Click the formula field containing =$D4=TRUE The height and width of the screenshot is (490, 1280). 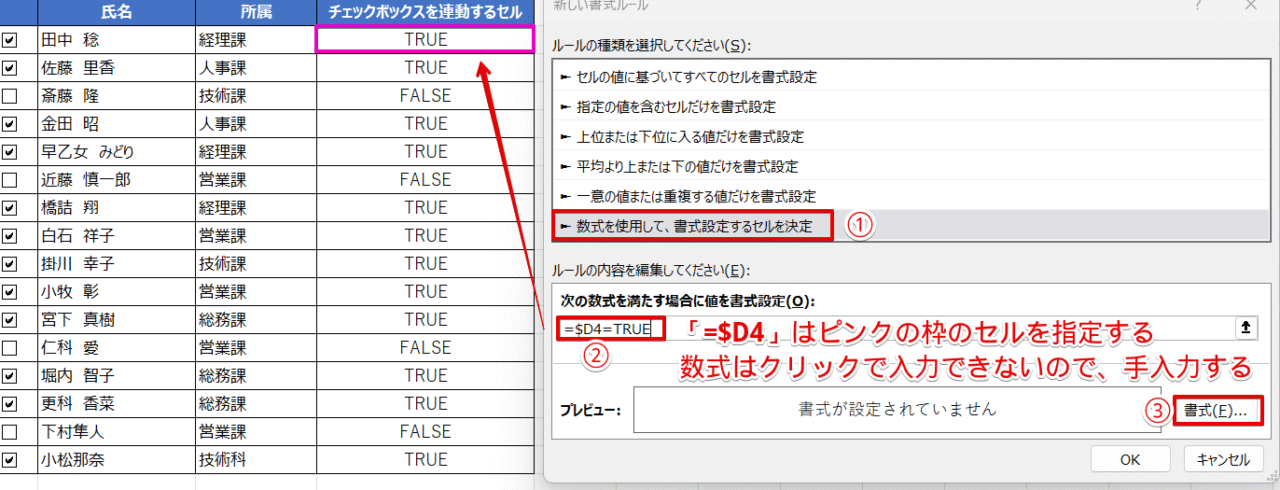coord(895,328)
